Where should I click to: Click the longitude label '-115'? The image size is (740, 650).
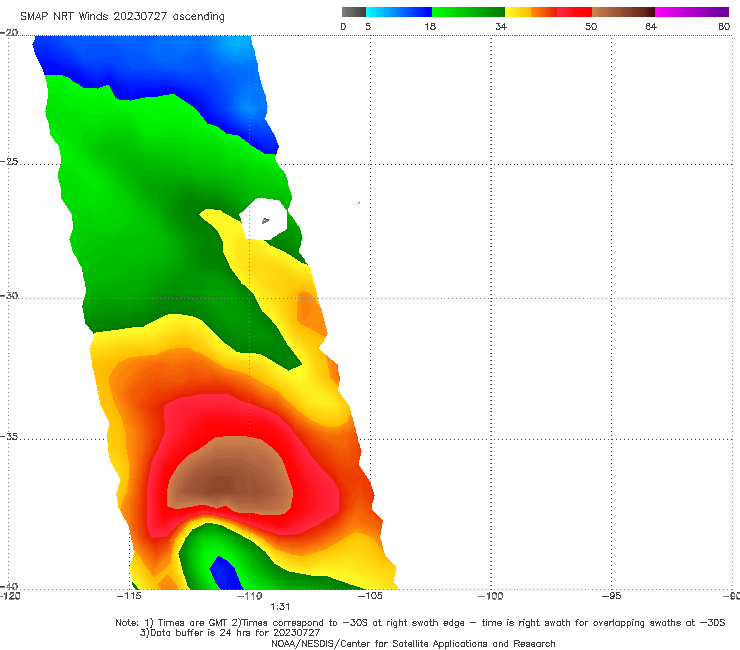point(129,596)
